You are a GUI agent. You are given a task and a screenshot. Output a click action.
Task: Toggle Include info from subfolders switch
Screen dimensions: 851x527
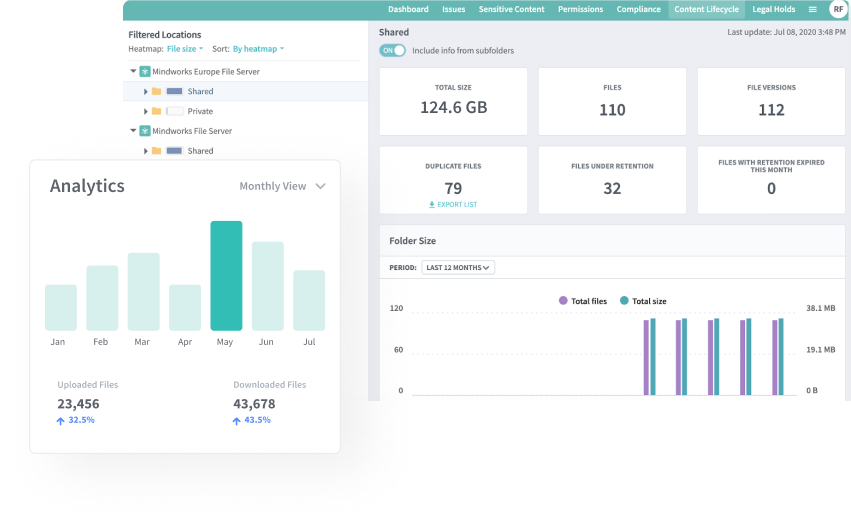(x=392, y=50)
